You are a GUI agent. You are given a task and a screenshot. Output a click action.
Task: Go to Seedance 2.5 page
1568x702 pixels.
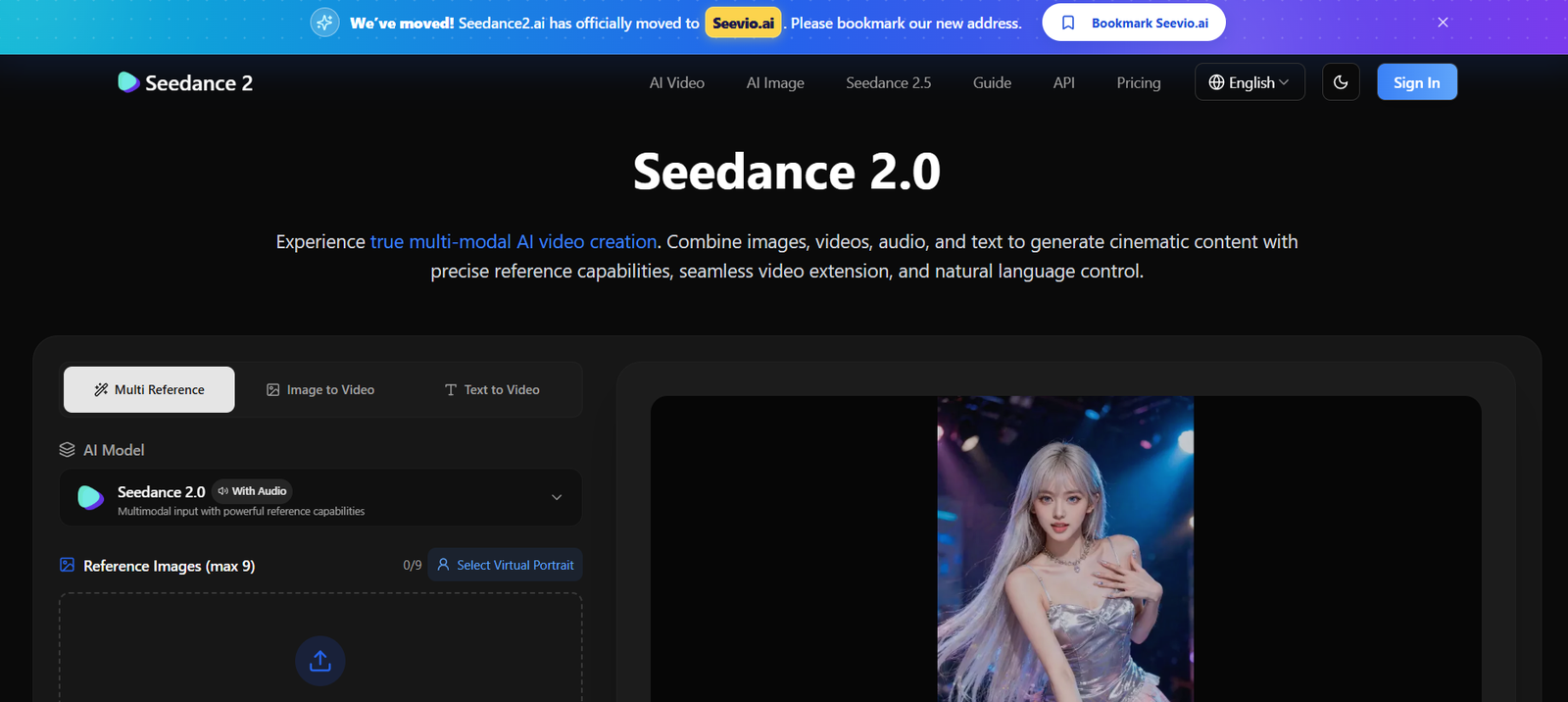pos(889,82)
